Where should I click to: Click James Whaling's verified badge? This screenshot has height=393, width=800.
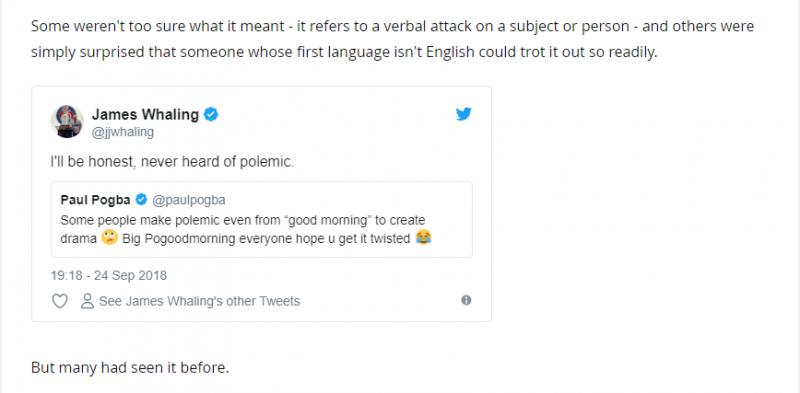pos(211,114)
